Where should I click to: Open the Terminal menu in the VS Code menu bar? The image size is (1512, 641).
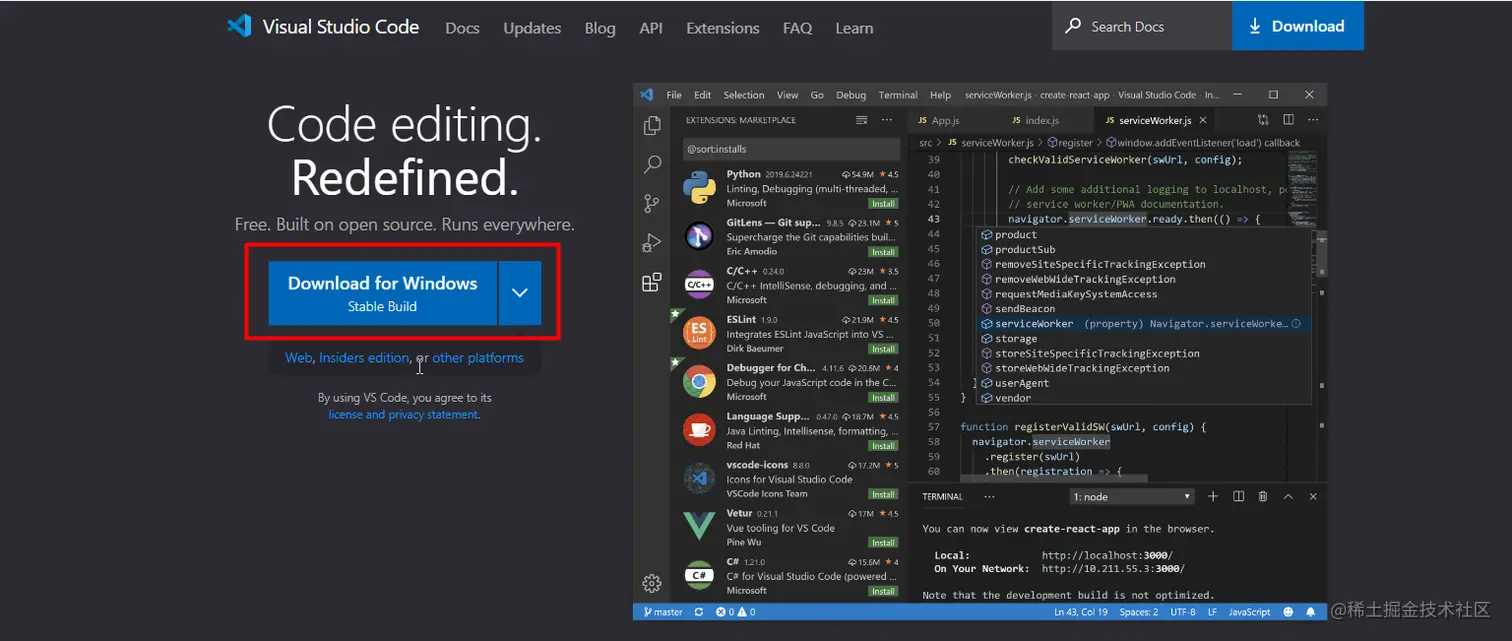898,95
